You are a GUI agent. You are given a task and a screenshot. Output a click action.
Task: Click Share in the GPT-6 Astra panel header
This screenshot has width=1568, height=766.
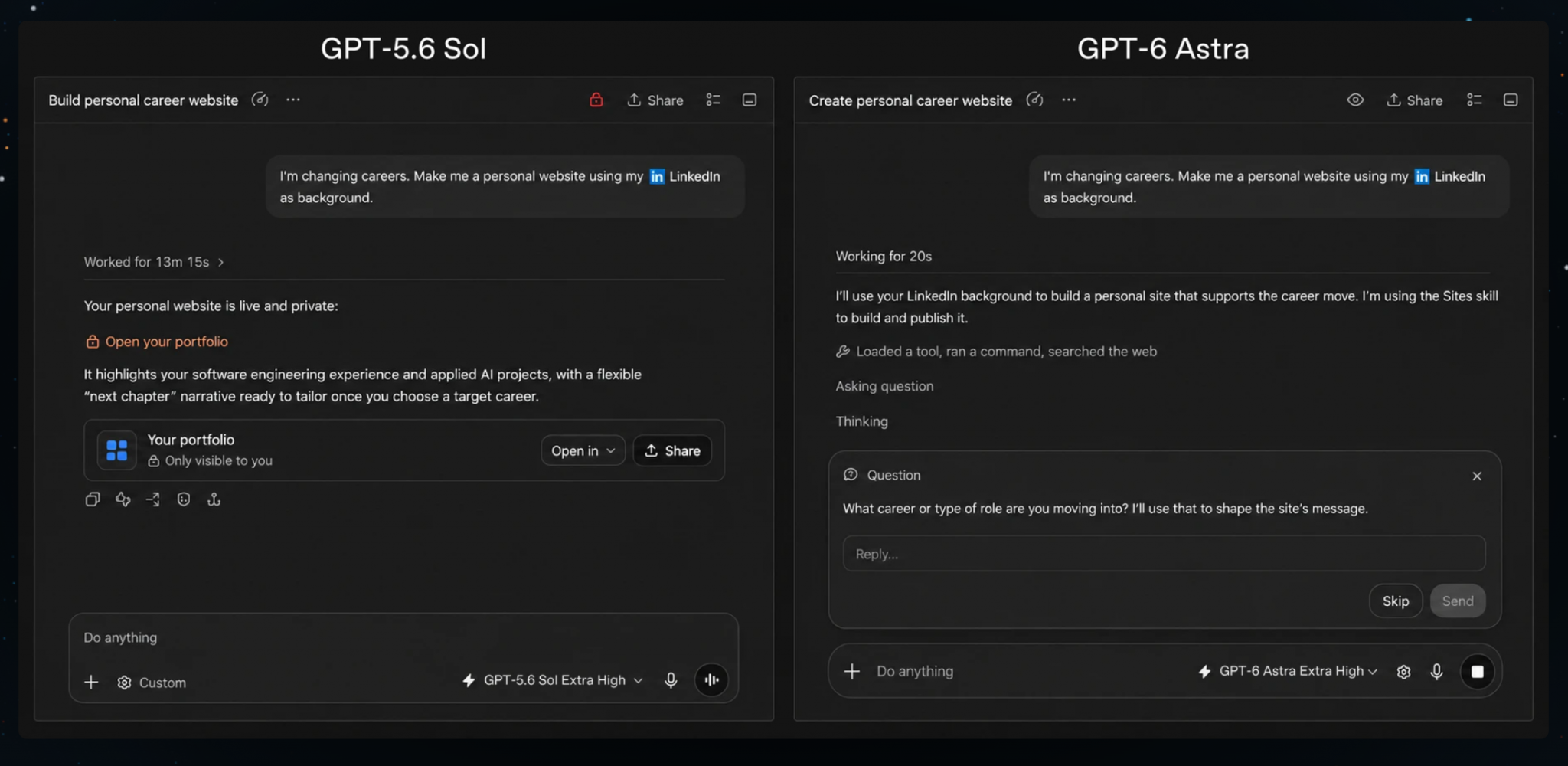1415,100
